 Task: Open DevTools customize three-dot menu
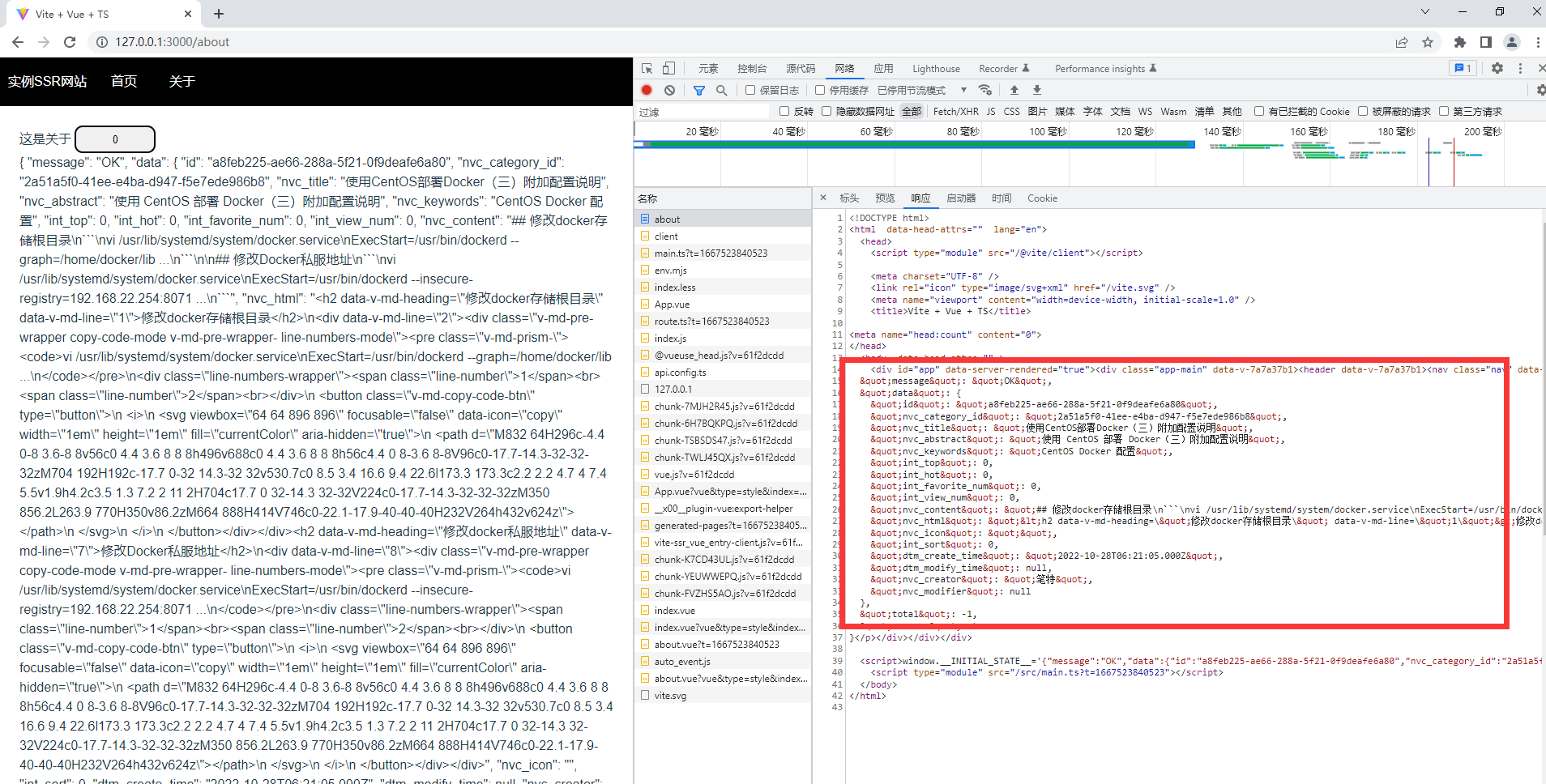[1520, 69]
